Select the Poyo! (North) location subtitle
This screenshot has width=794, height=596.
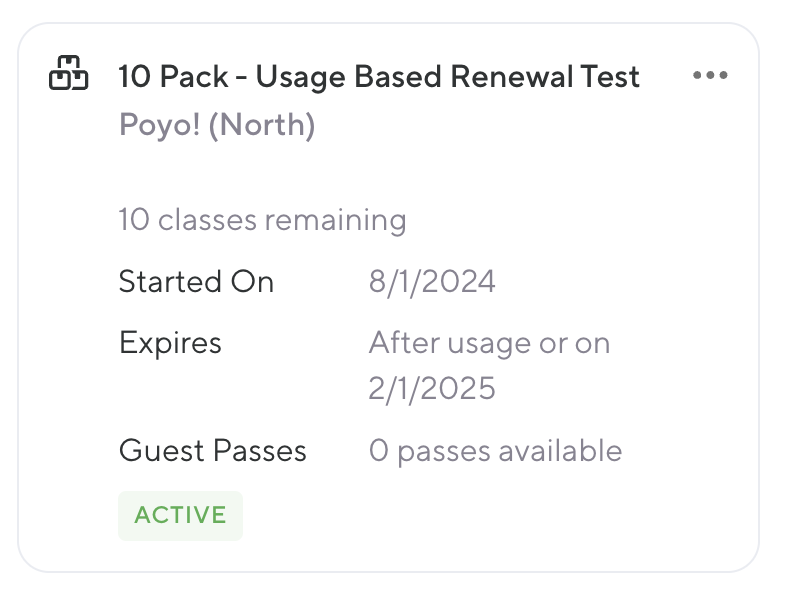click(x=217, y=126)
